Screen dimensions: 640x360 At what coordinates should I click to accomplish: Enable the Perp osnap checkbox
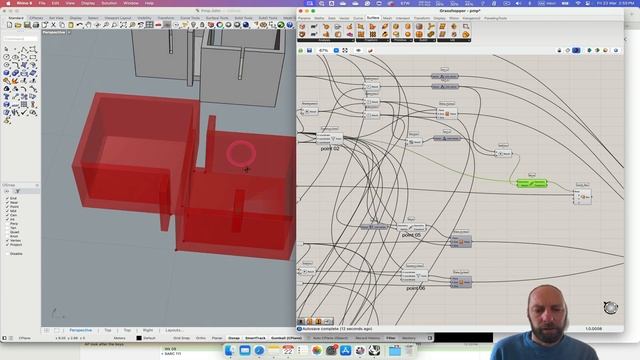(x=7, y=224)
